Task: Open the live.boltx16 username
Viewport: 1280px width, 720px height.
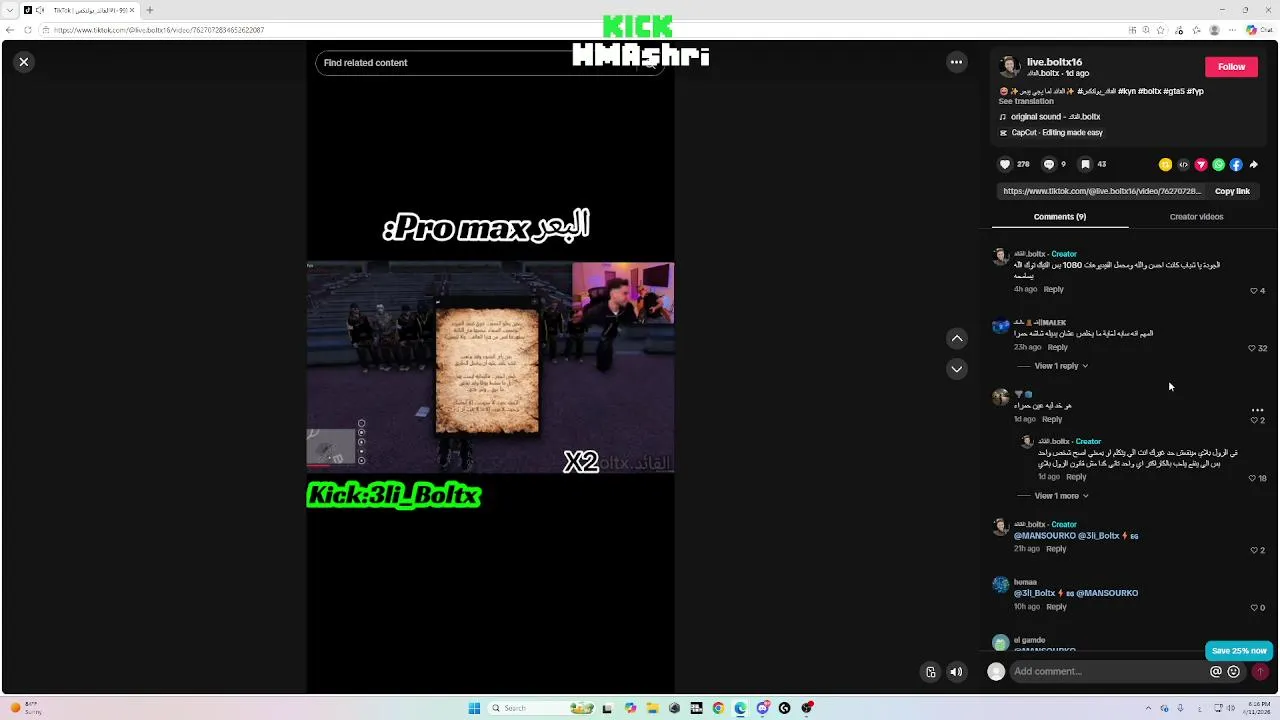Action: (x=1054, y=62)
